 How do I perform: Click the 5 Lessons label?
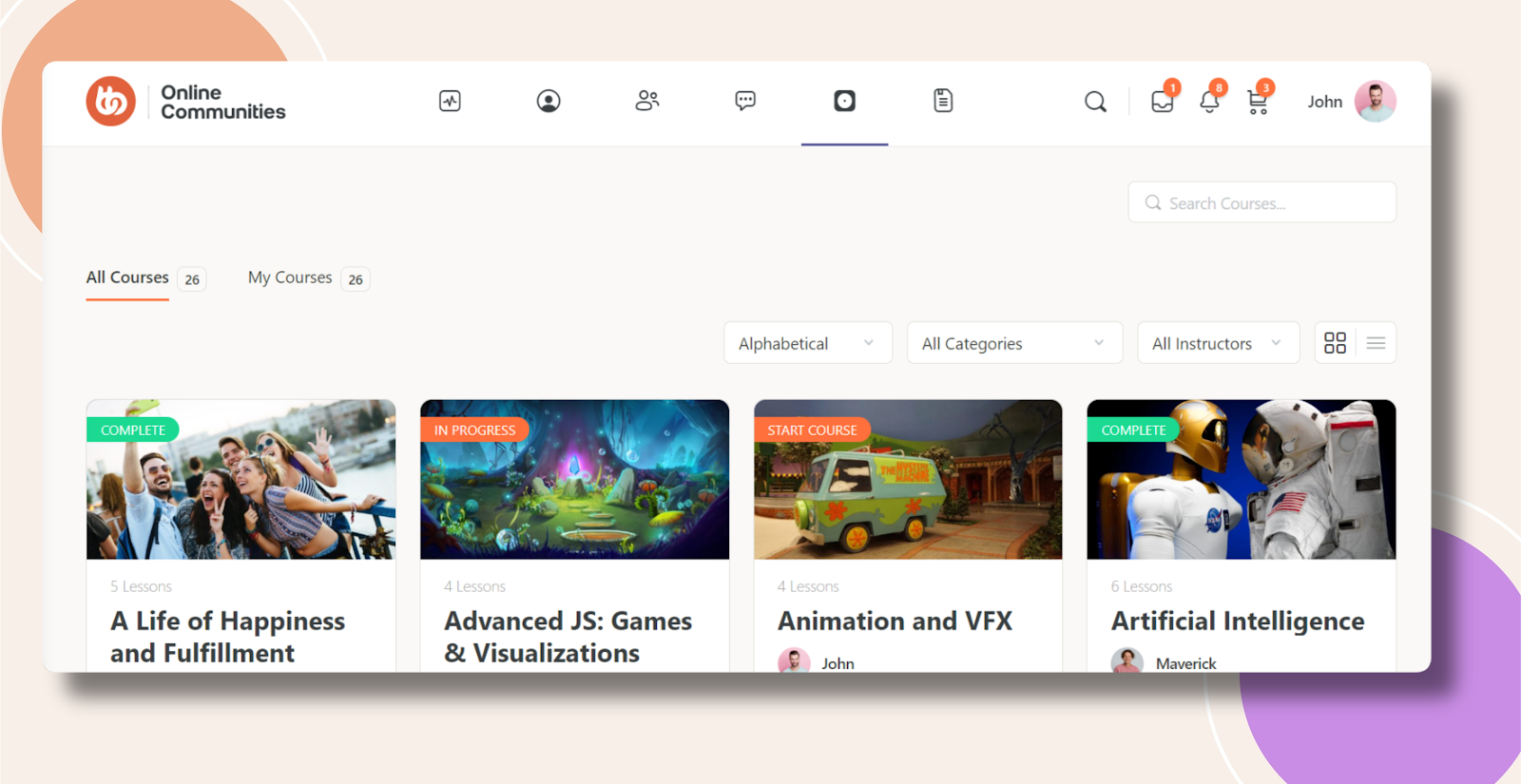[141, 586]
